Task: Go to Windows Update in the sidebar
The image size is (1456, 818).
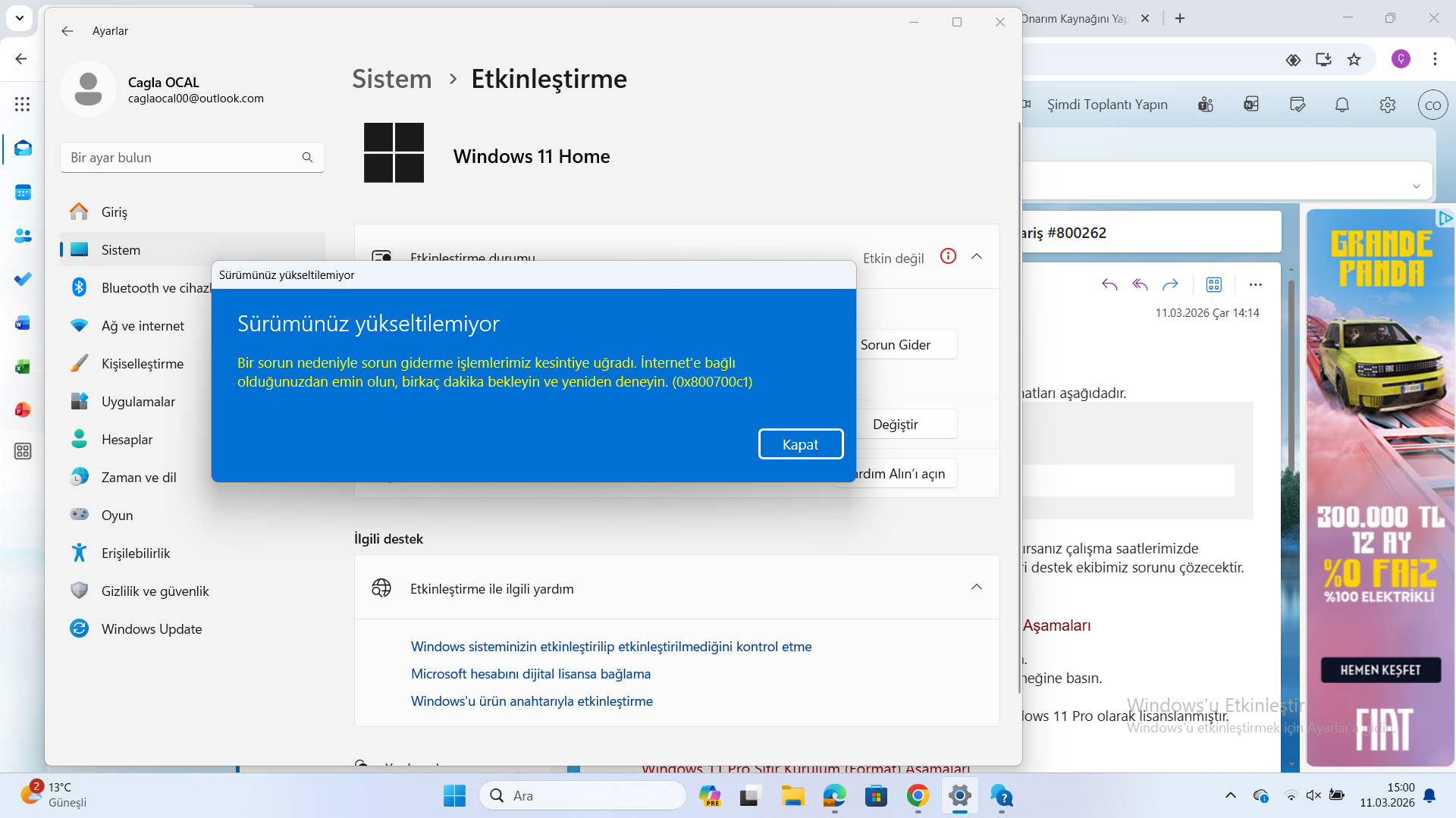Action: (x=193, y=628)
